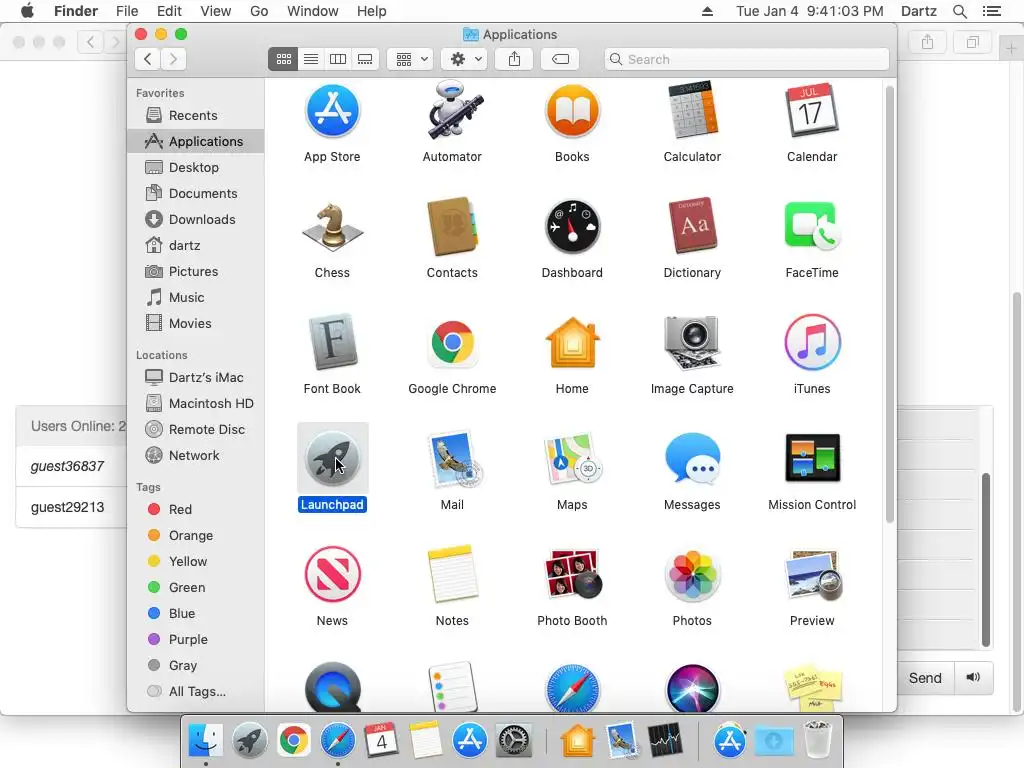Open Recents in the sidebar
This screenshot has width=1024, height=768.
point(196,116)
